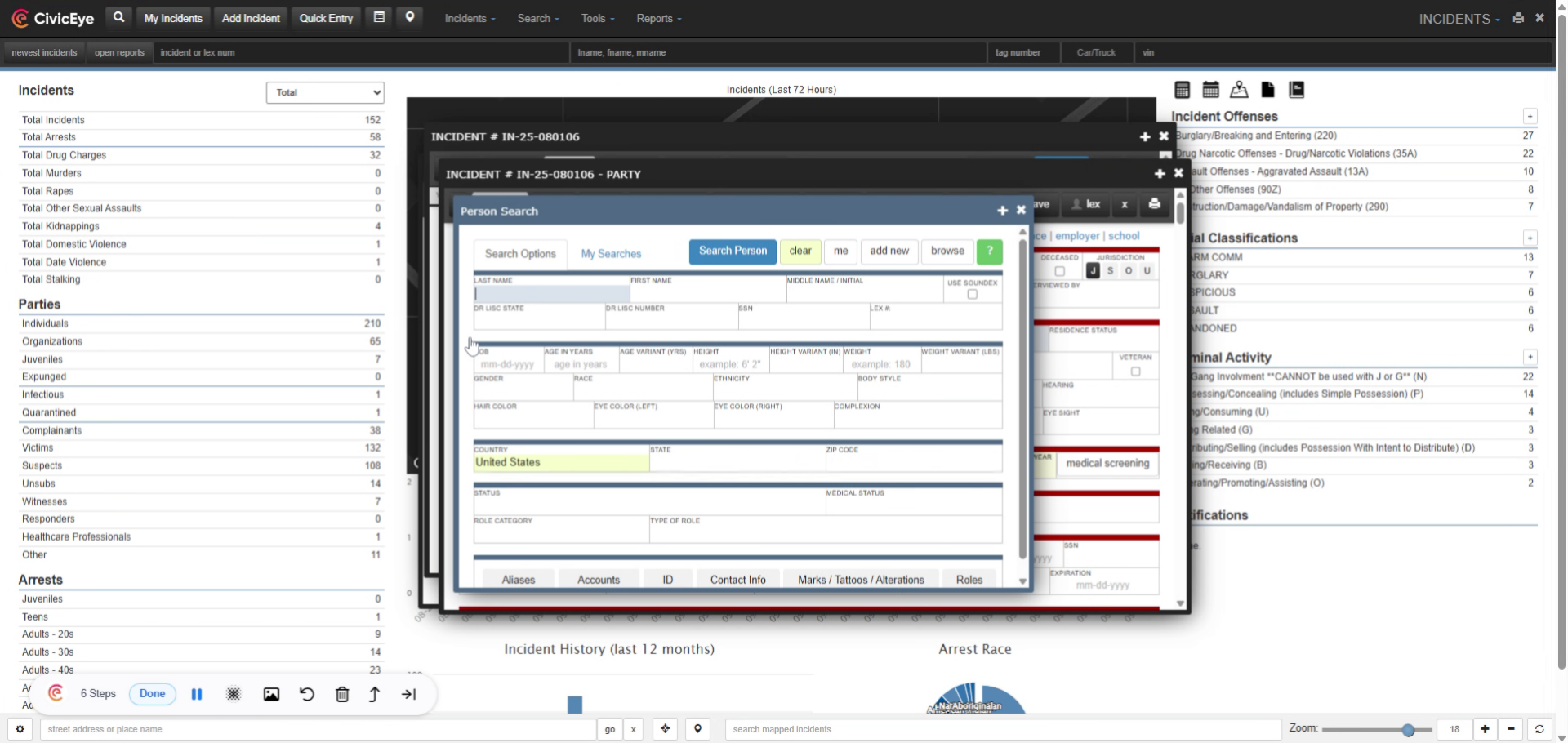This screenshot has width=1568, height=743.
Task: Expand the Criminal Activity section with its plus
Action: 1530,358
